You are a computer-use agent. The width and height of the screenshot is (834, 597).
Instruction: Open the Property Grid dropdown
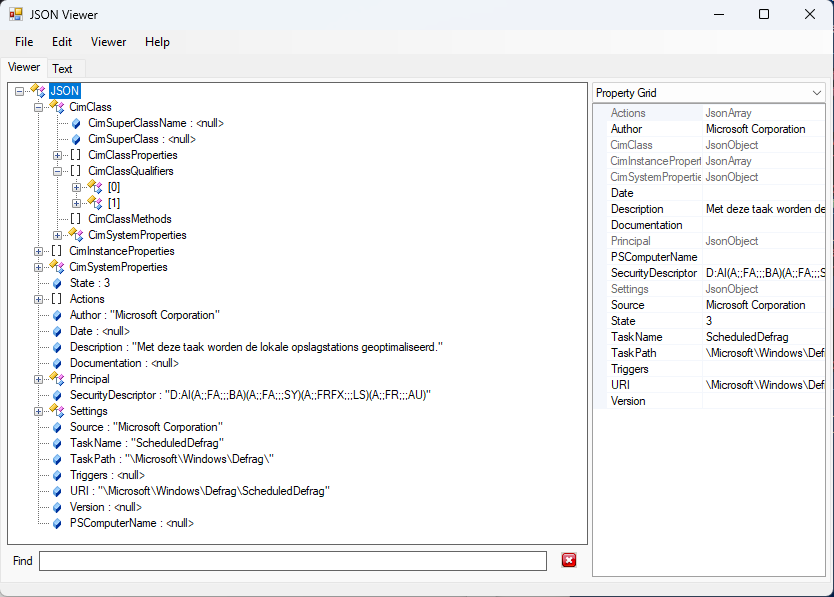click(x=816, y=93)
